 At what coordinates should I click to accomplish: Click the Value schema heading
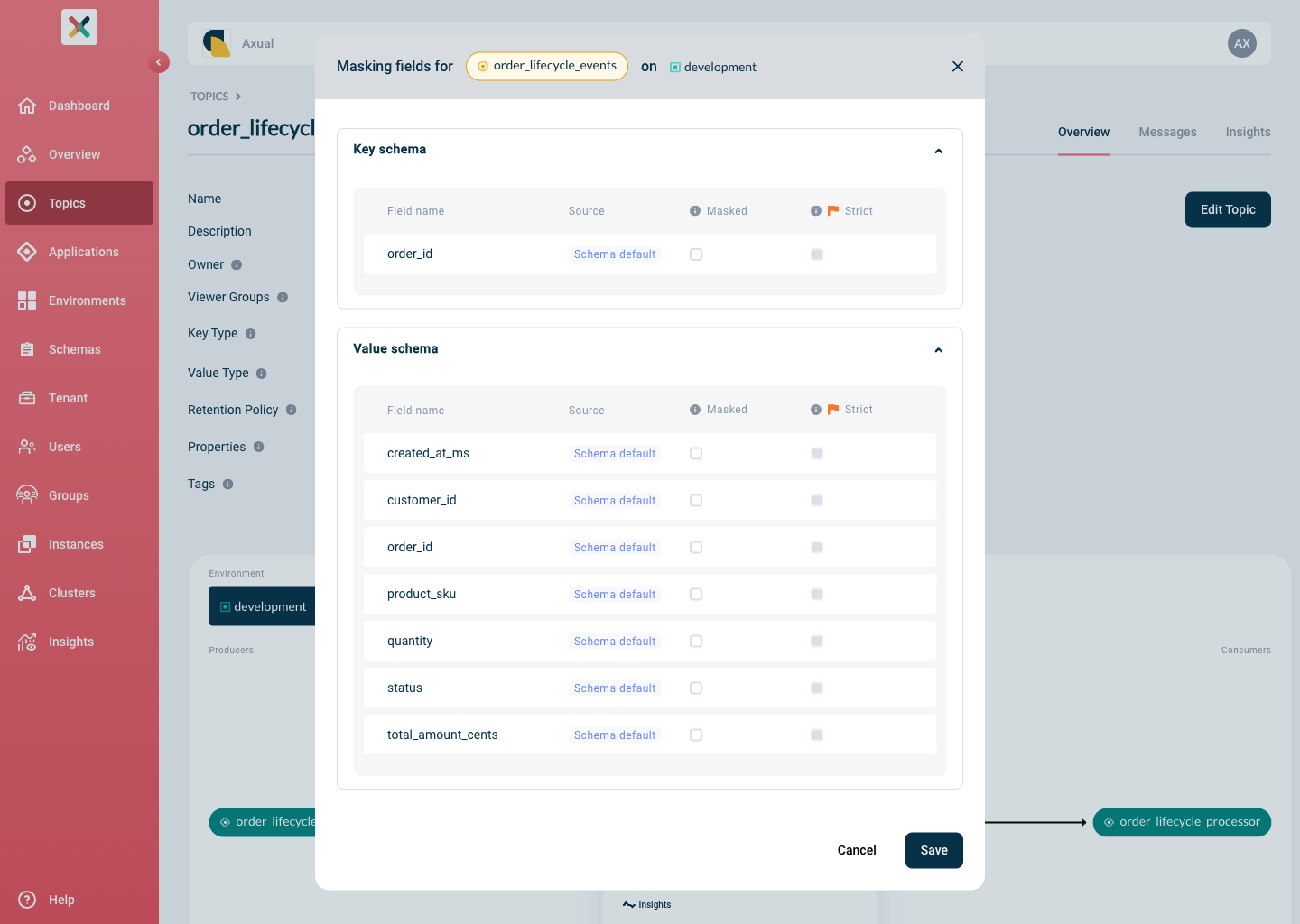[x=395, y=348]
